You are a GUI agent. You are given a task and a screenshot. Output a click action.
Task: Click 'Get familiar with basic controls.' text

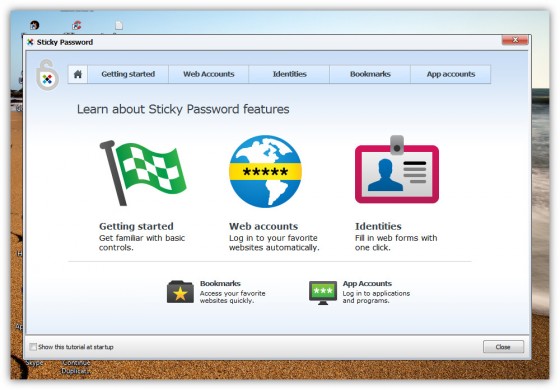pos(142,243)
